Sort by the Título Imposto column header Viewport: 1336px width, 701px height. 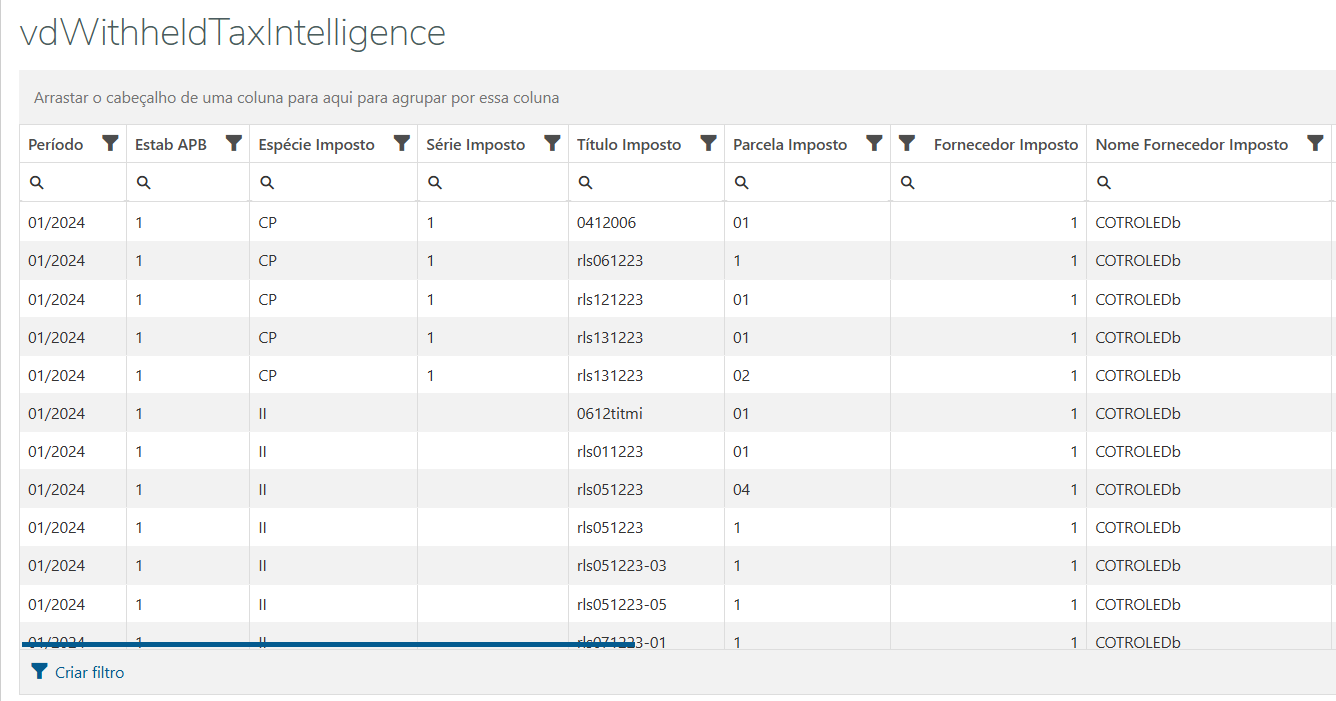629,145
